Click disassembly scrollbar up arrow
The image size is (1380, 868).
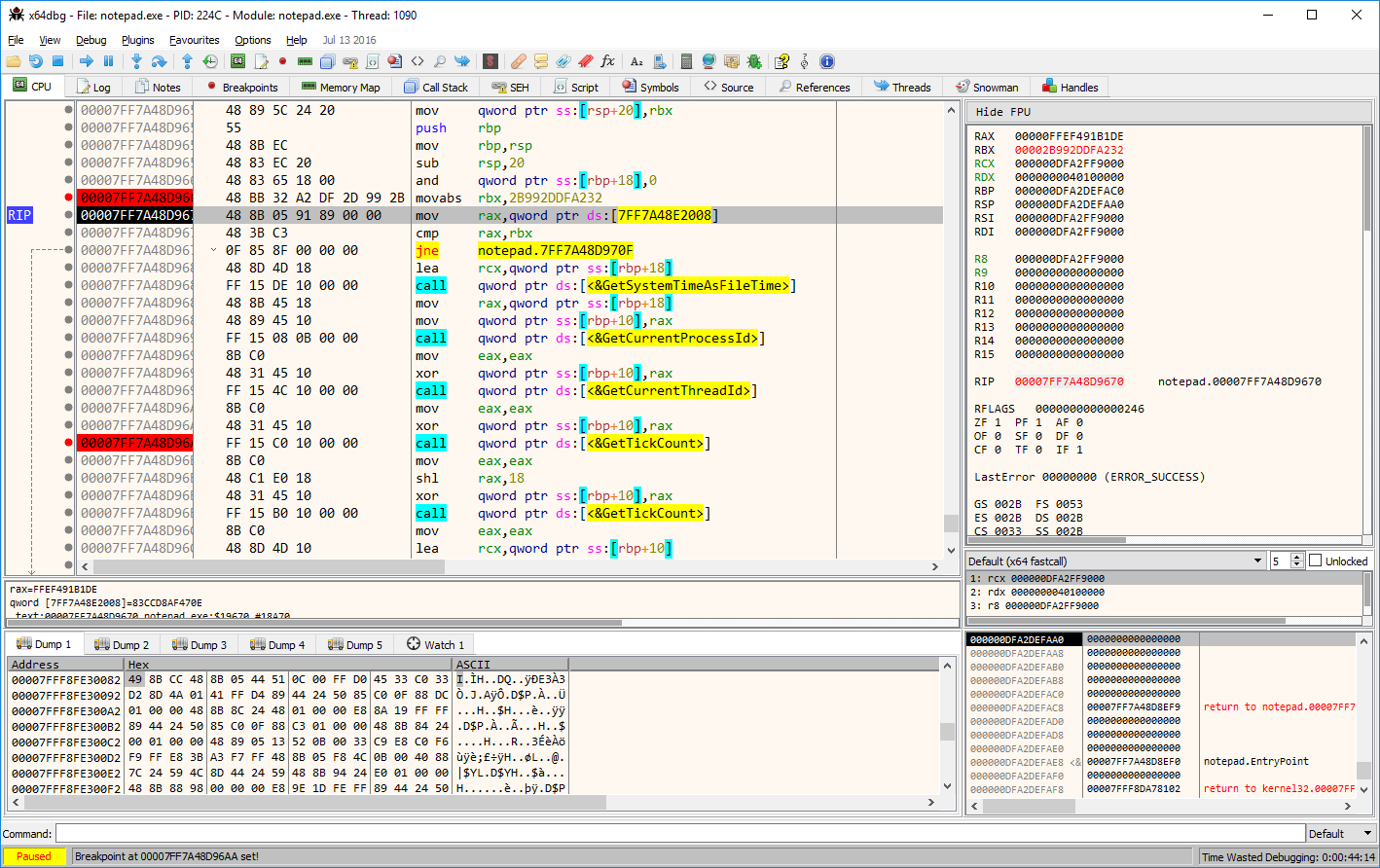pyautogui.click(x=952, y=110)
